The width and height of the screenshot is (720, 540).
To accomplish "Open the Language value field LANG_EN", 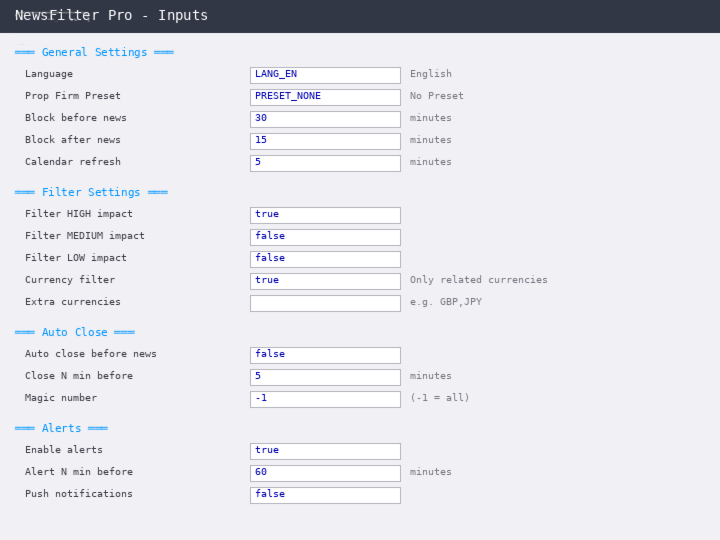I will pyautogui.click(x=325, y=75).
